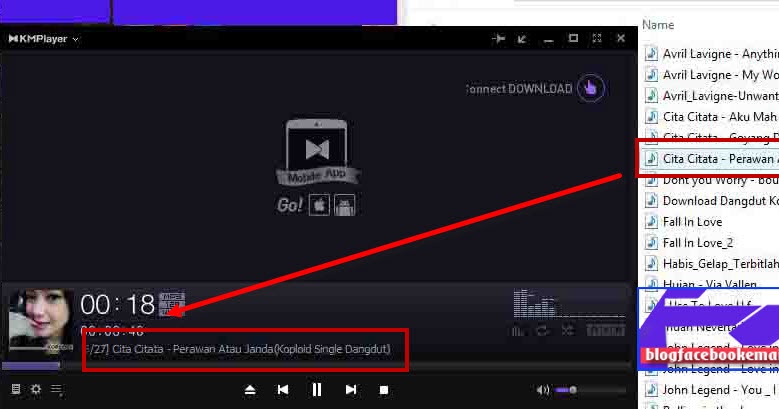Skip to the previous track
Screen dimensions: 779x409
[283, 390]
